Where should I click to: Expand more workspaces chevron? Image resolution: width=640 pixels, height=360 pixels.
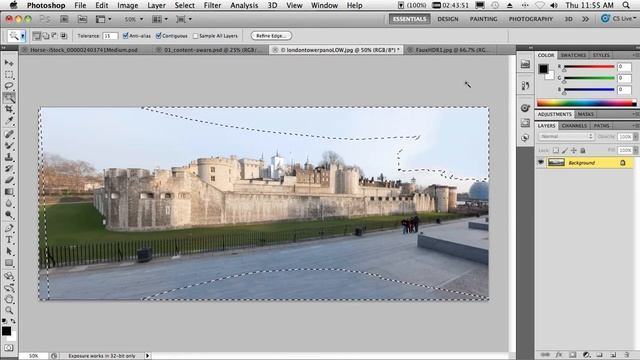pos(585,19)
